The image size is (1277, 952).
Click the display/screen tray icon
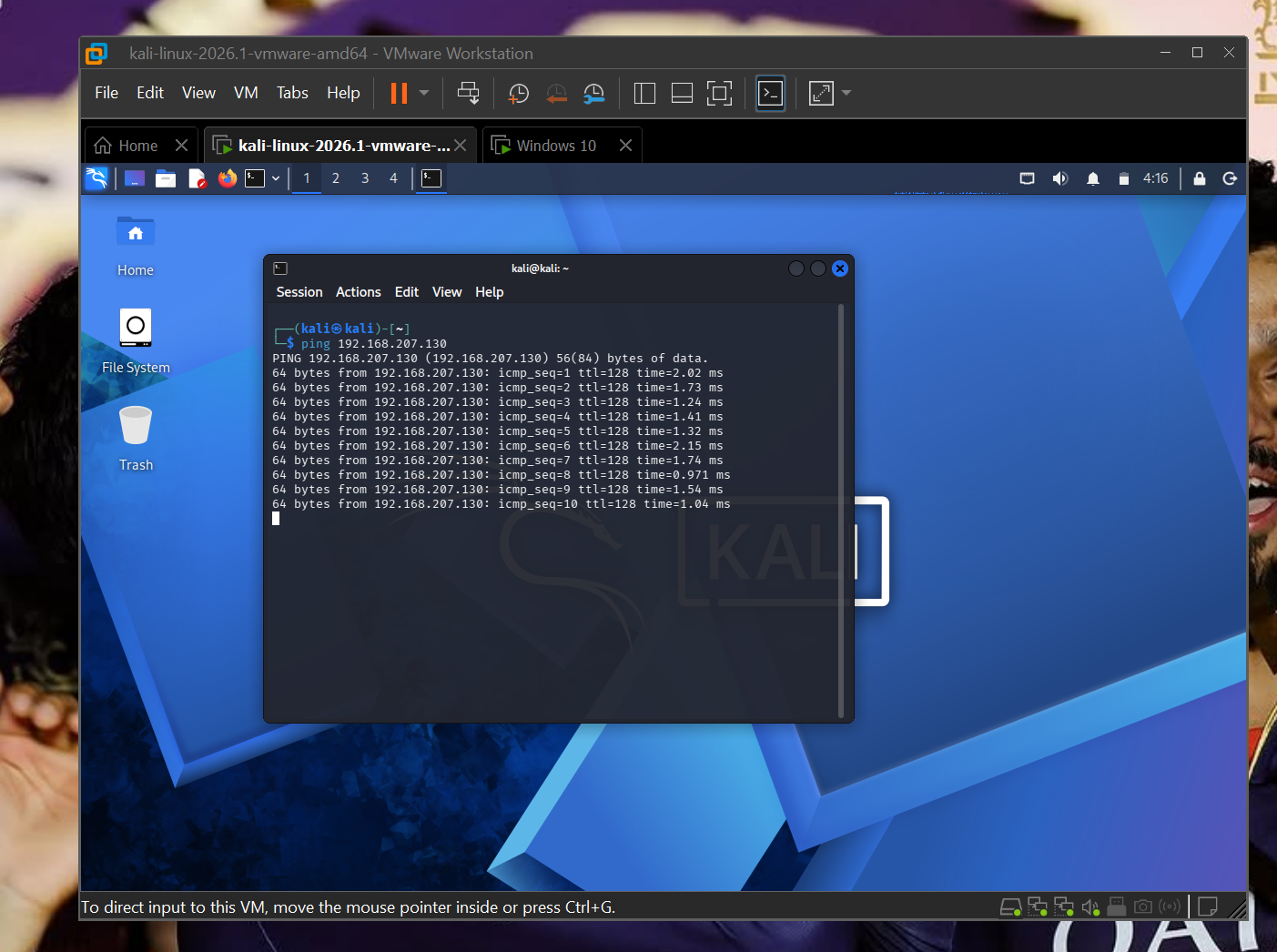coord(1028,178)
